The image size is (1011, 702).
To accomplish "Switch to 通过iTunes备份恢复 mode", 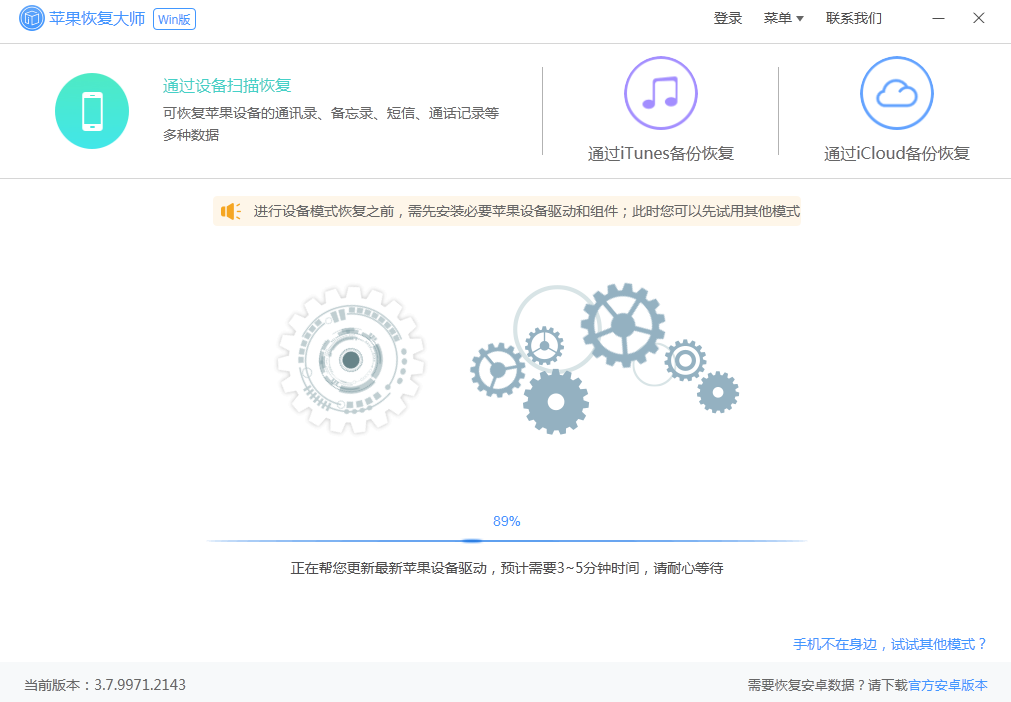I will pos(660,155).
